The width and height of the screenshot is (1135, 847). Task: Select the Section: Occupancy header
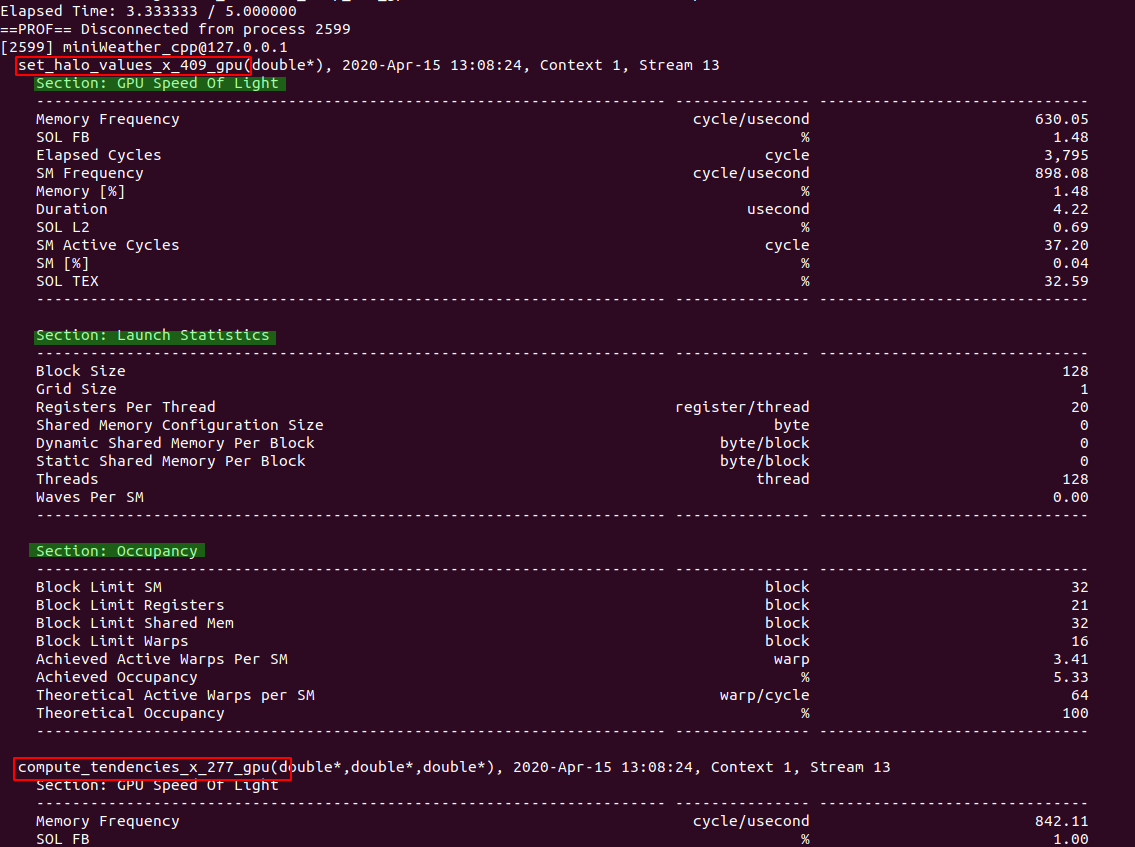tap(118, 551)
